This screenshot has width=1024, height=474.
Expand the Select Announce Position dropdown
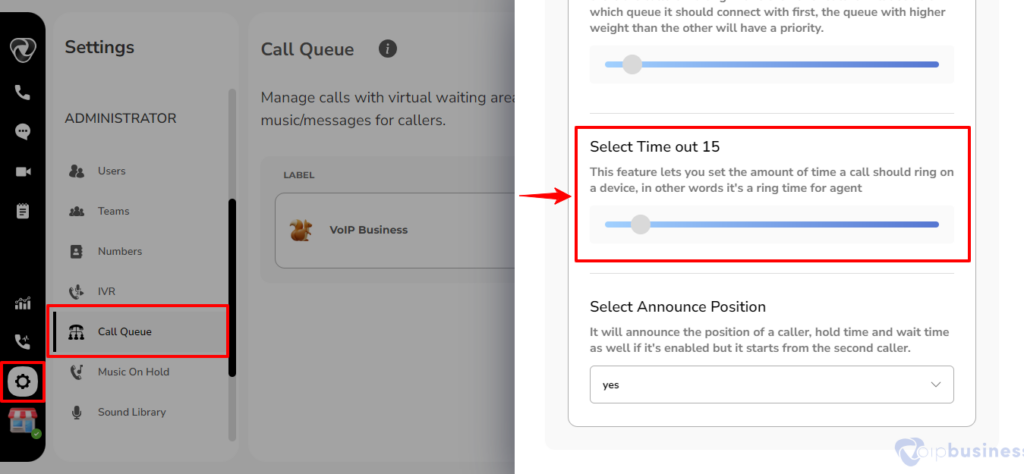pos(771,385)
